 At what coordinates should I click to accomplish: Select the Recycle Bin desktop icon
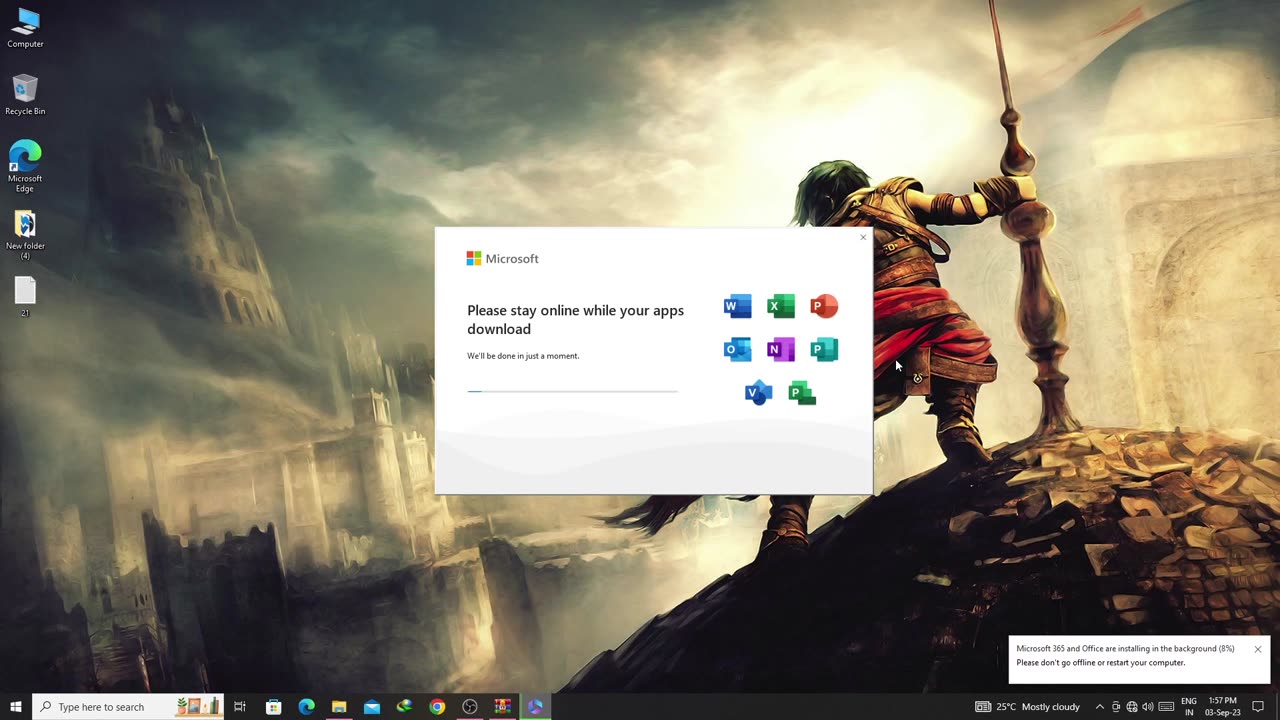pos(25,95)
